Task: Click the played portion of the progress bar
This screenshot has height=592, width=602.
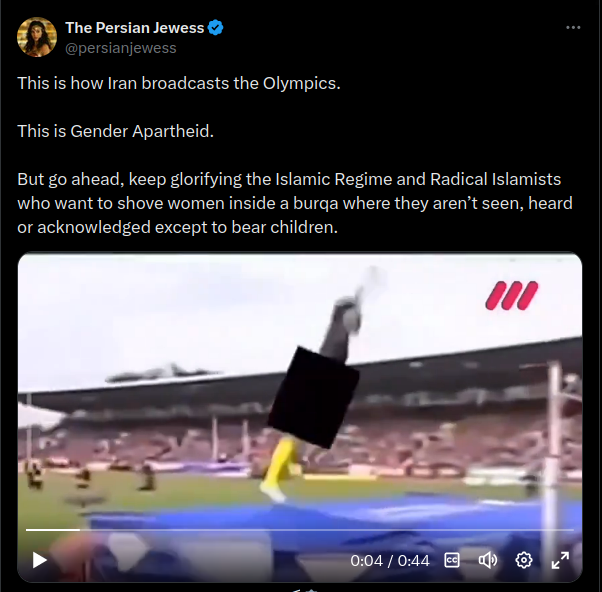Action: click(53, 530)
